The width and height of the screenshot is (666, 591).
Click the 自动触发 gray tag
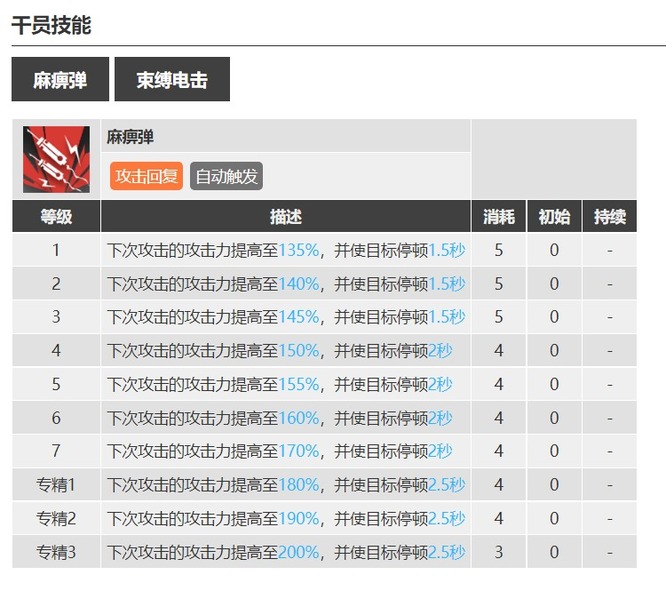[226, 175]
